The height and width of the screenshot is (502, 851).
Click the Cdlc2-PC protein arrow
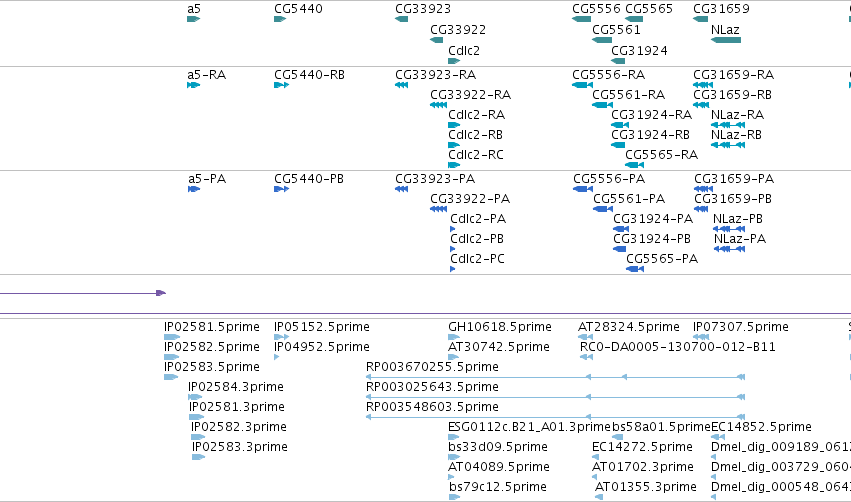[x=453, y=269]
